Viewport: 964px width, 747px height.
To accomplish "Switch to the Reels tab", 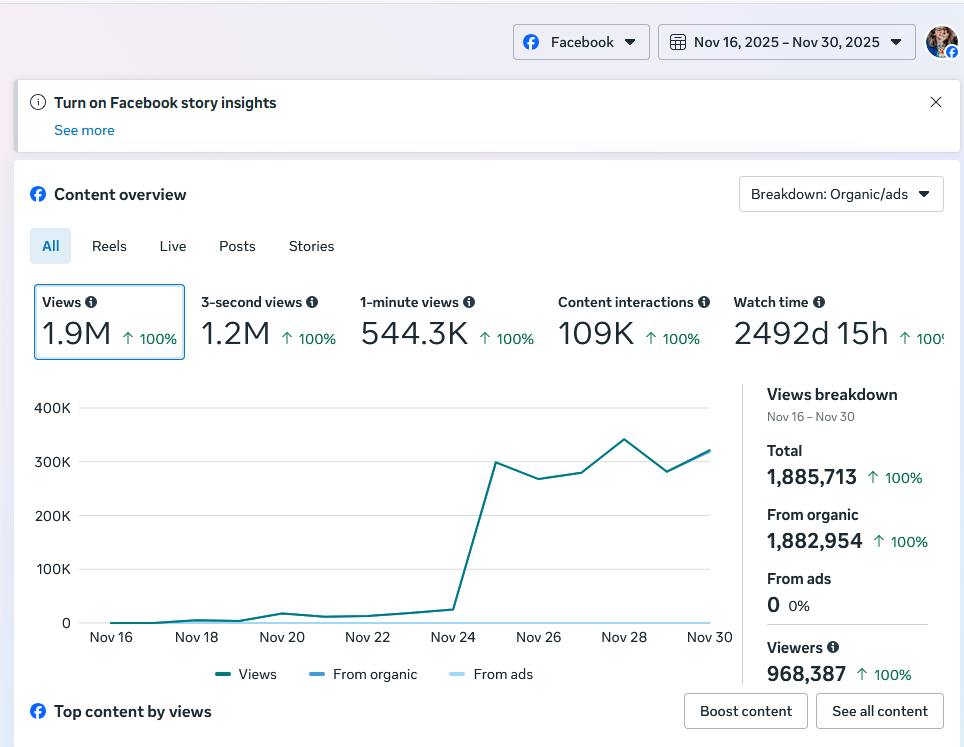I will (x=109, y=246).
